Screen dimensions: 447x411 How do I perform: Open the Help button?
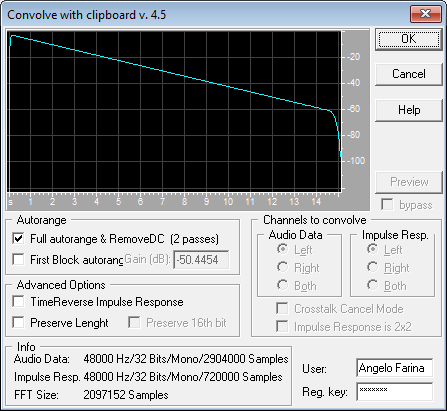(409, 110)
